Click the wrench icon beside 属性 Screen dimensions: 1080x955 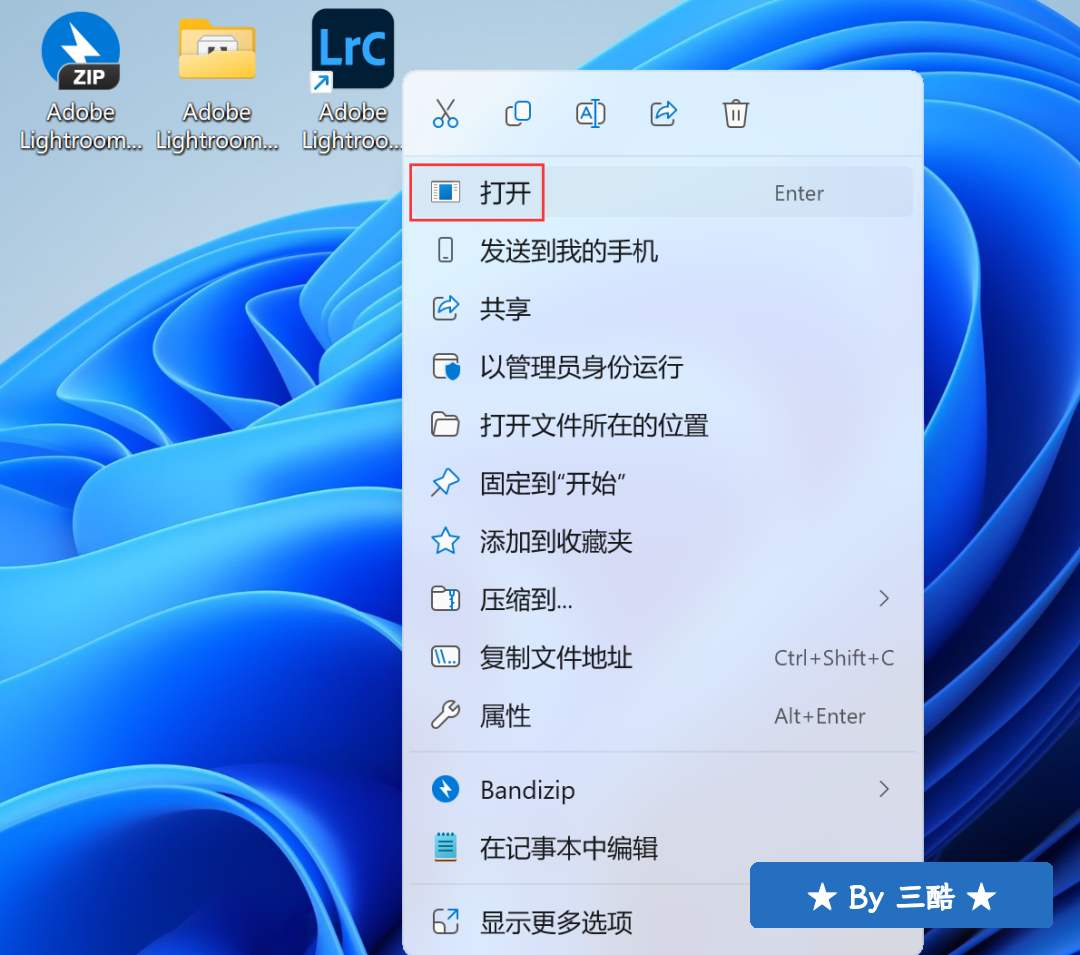click(445, 715)
